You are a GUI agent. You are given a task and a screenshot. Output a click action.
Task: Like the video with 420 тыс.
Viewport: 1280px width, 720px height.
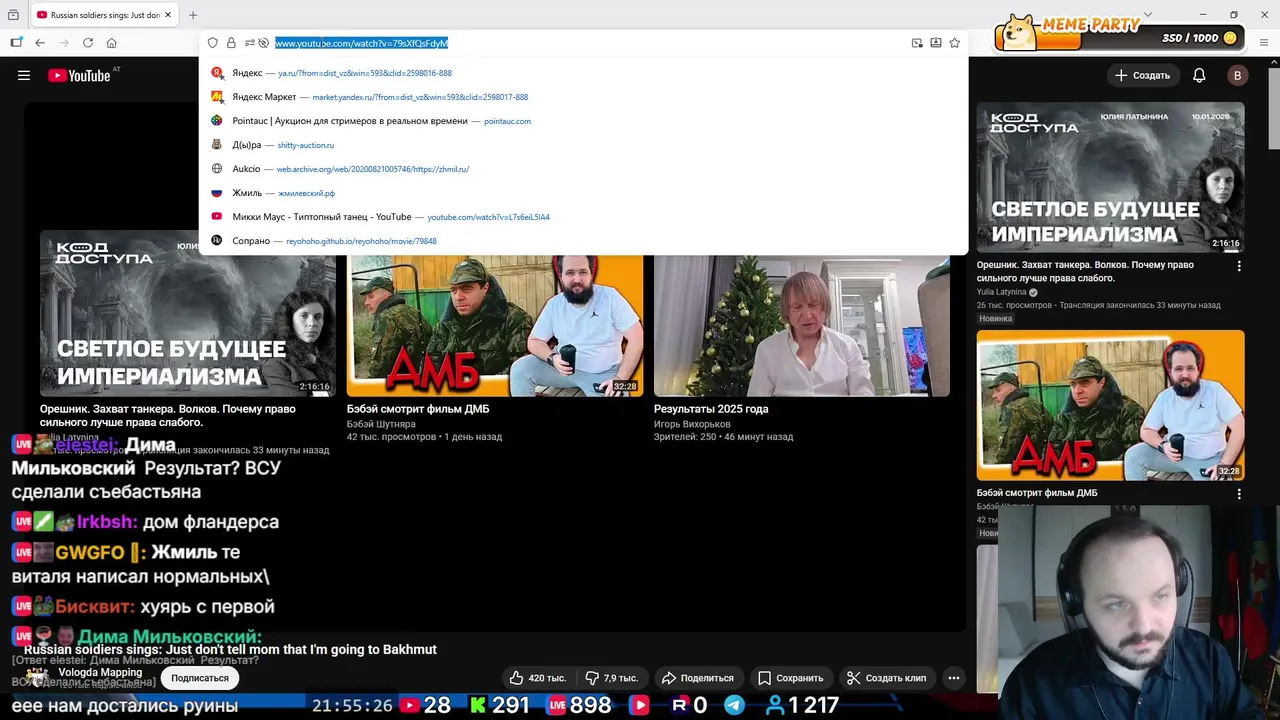pyautogui.click(x=538, y=678)
